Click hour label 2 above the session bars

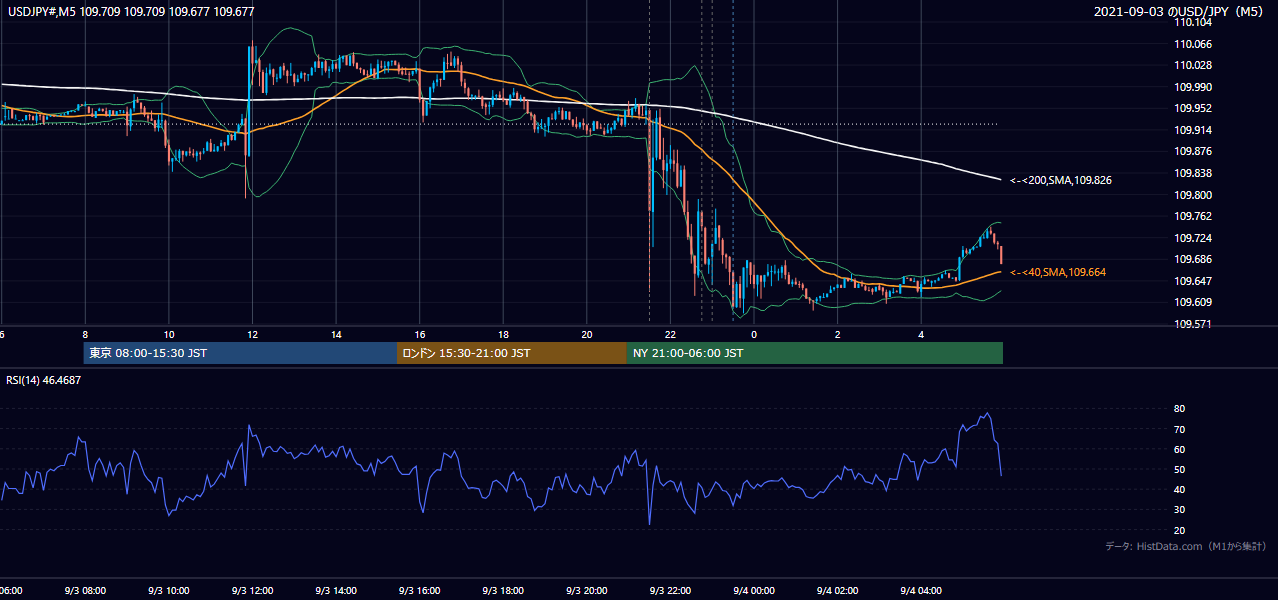pos(838,335)
